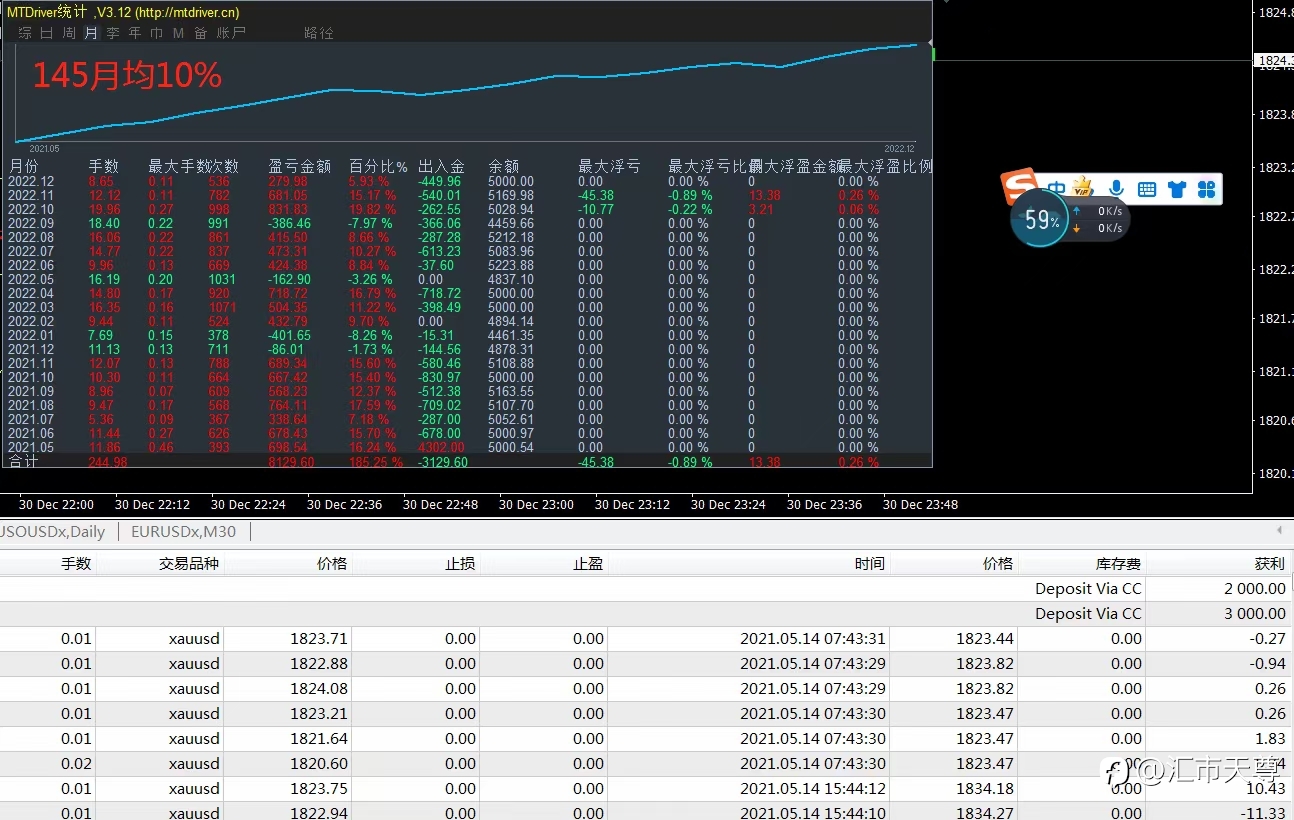The width and height of the screenshot is (1294, 820).
Task: Sort by 获利 column header
Action: 1270,563
